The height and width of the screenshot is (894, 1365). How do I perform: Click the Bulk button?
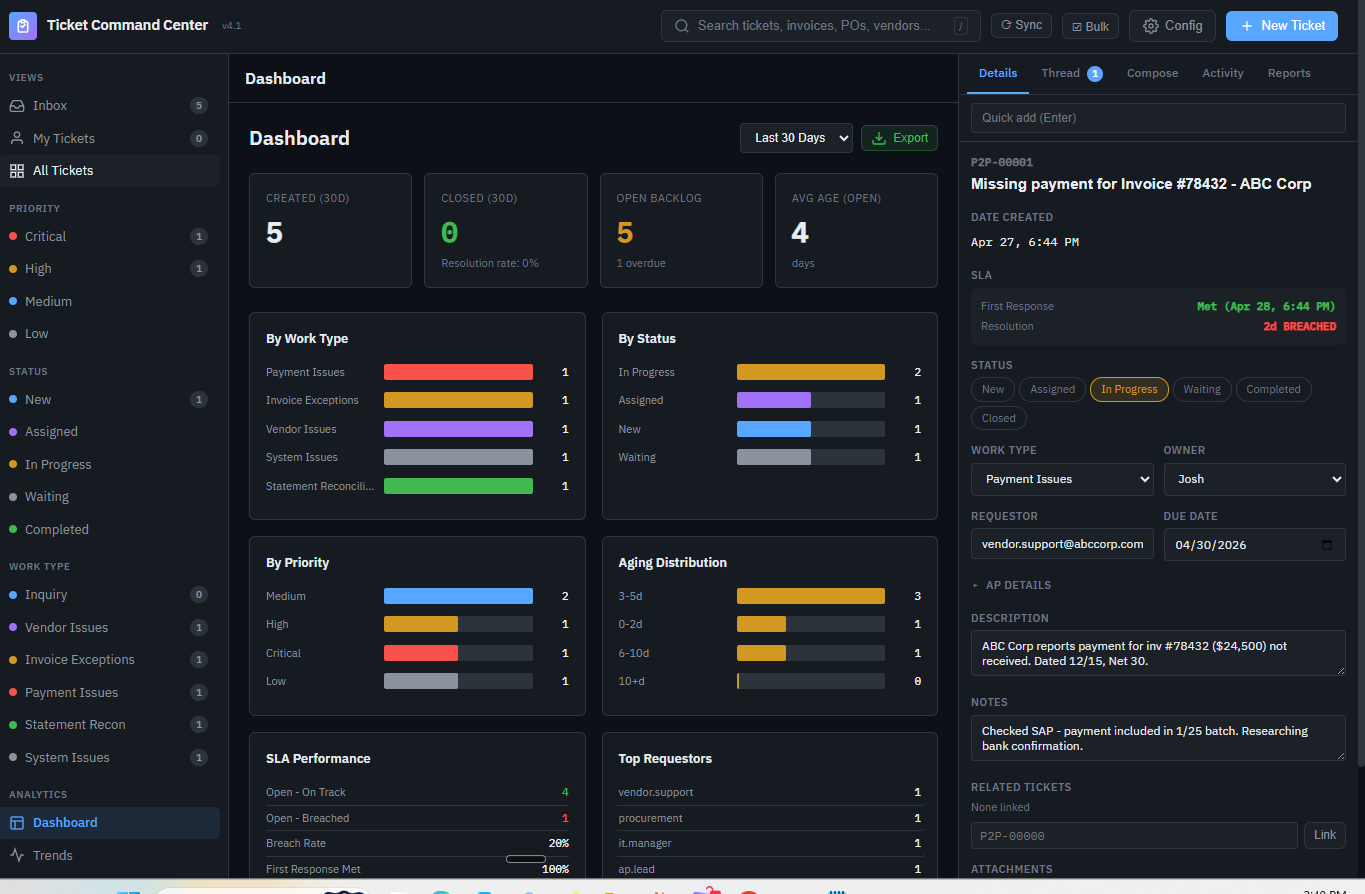click(1090, 26)
